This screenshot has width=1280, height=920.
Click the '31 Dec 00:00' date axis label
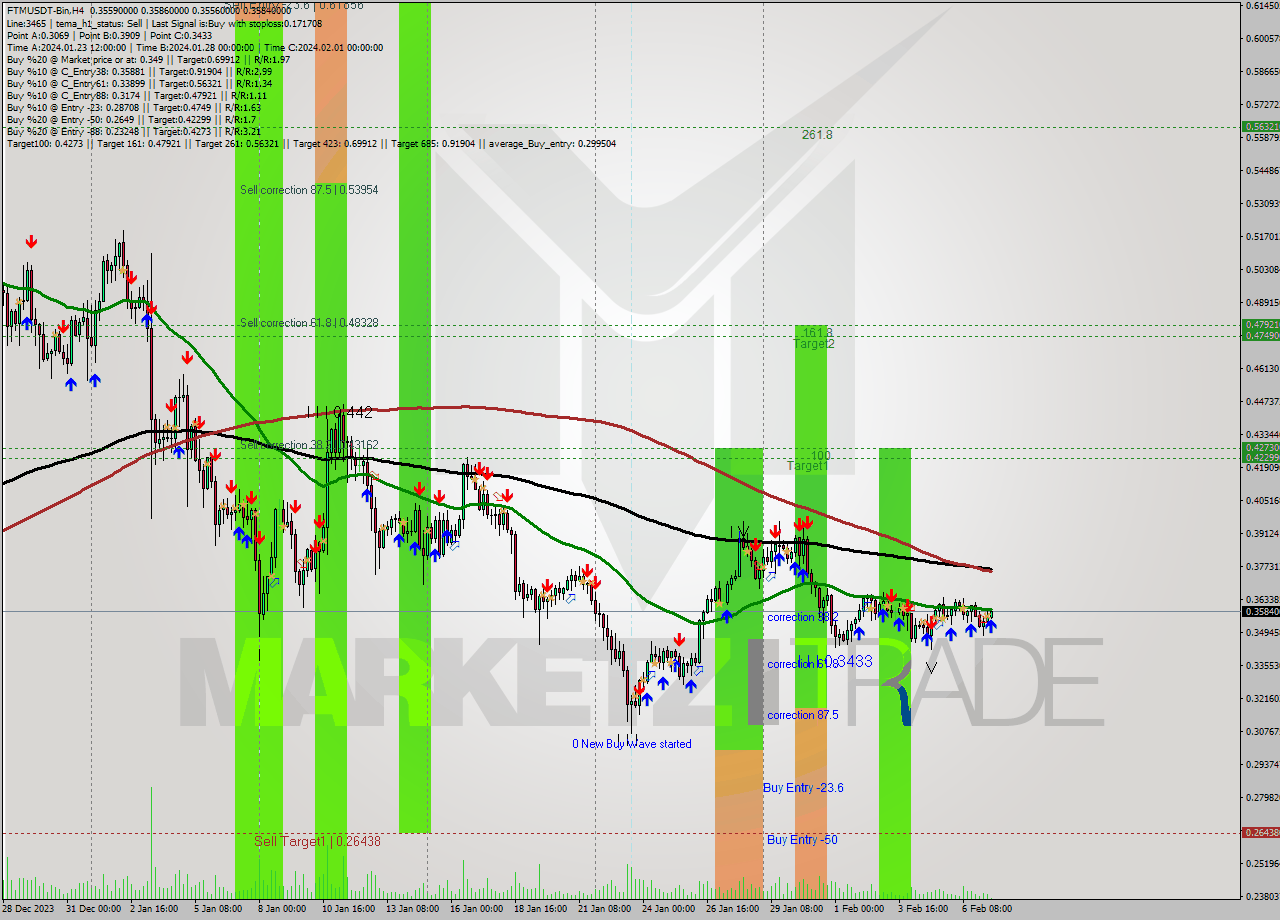click(92, 909)
